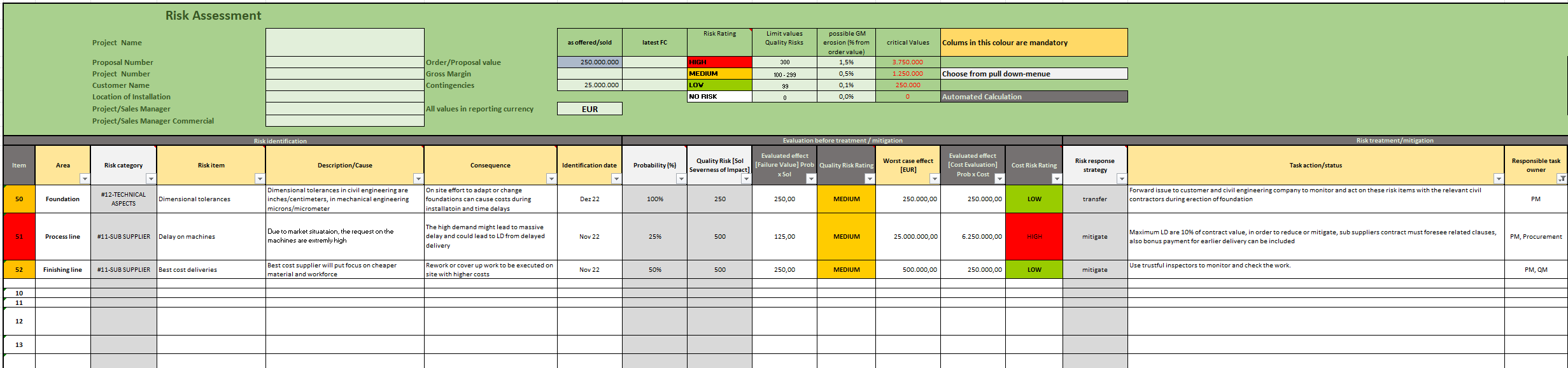Select the red HIGH cost rating for item 51
This screenshot has height=368, width=1568.
[1034, 237]
